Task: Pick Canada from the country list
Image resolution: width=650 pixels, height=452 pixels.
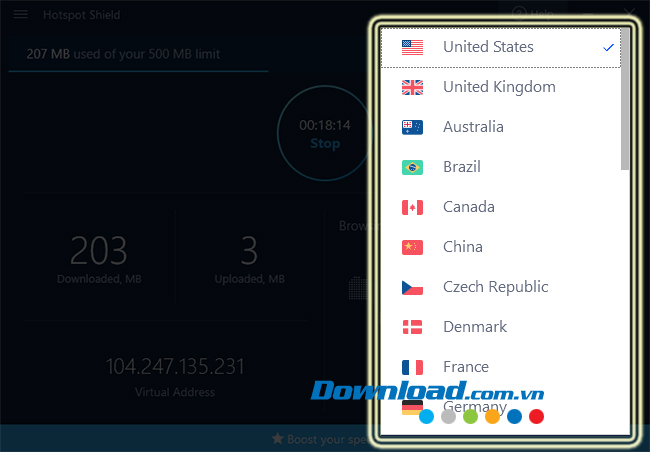Action: pyautogui.click(x=501, y=207)
